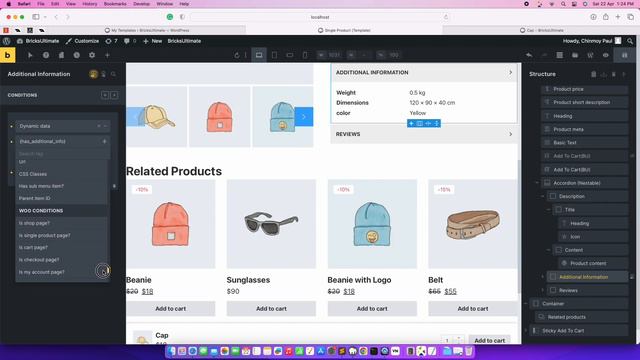640x360 pixels.
Task: Click the search tag input field
Action: (63, 154)
